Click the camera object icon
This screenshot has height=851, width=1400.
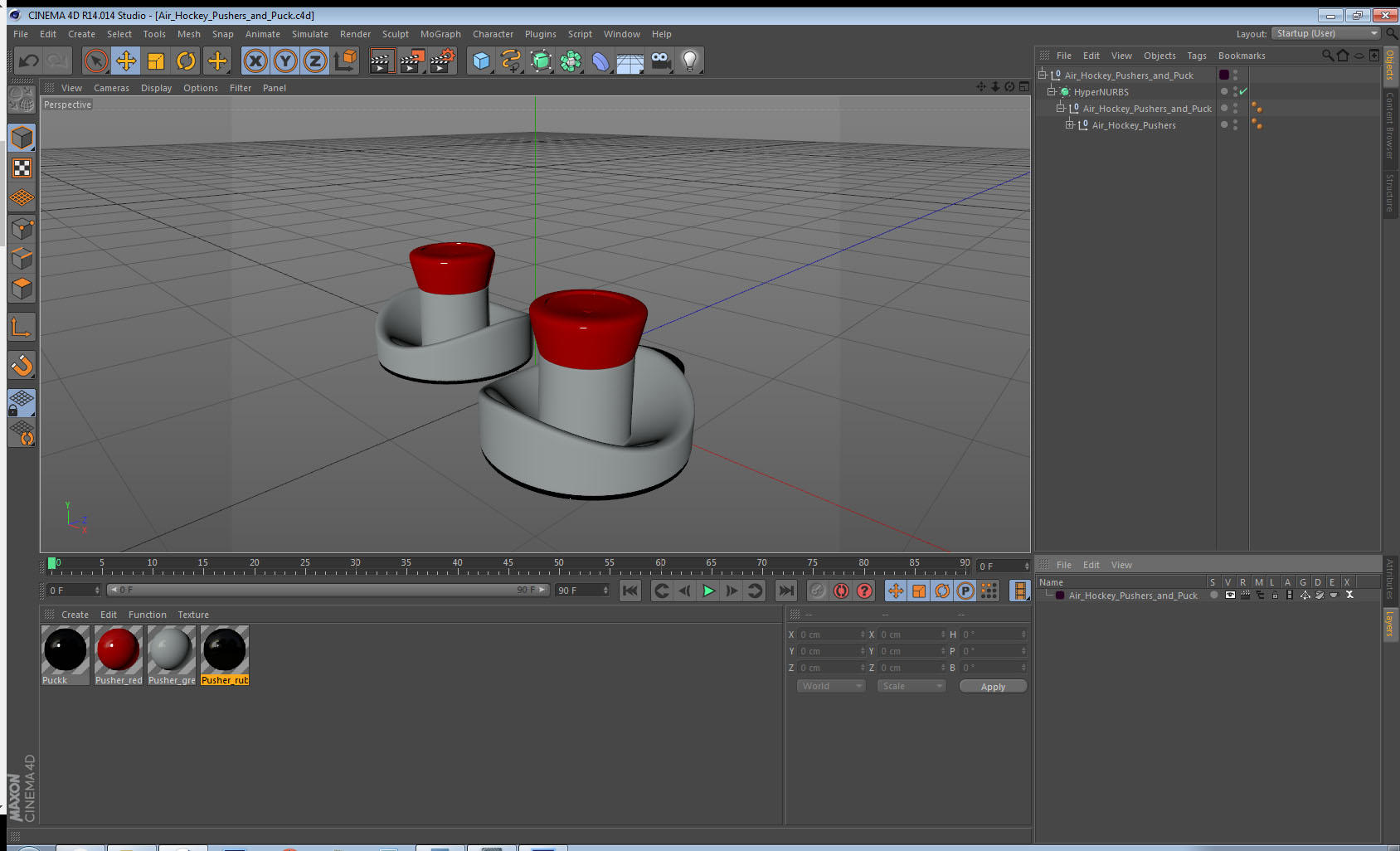660,61
